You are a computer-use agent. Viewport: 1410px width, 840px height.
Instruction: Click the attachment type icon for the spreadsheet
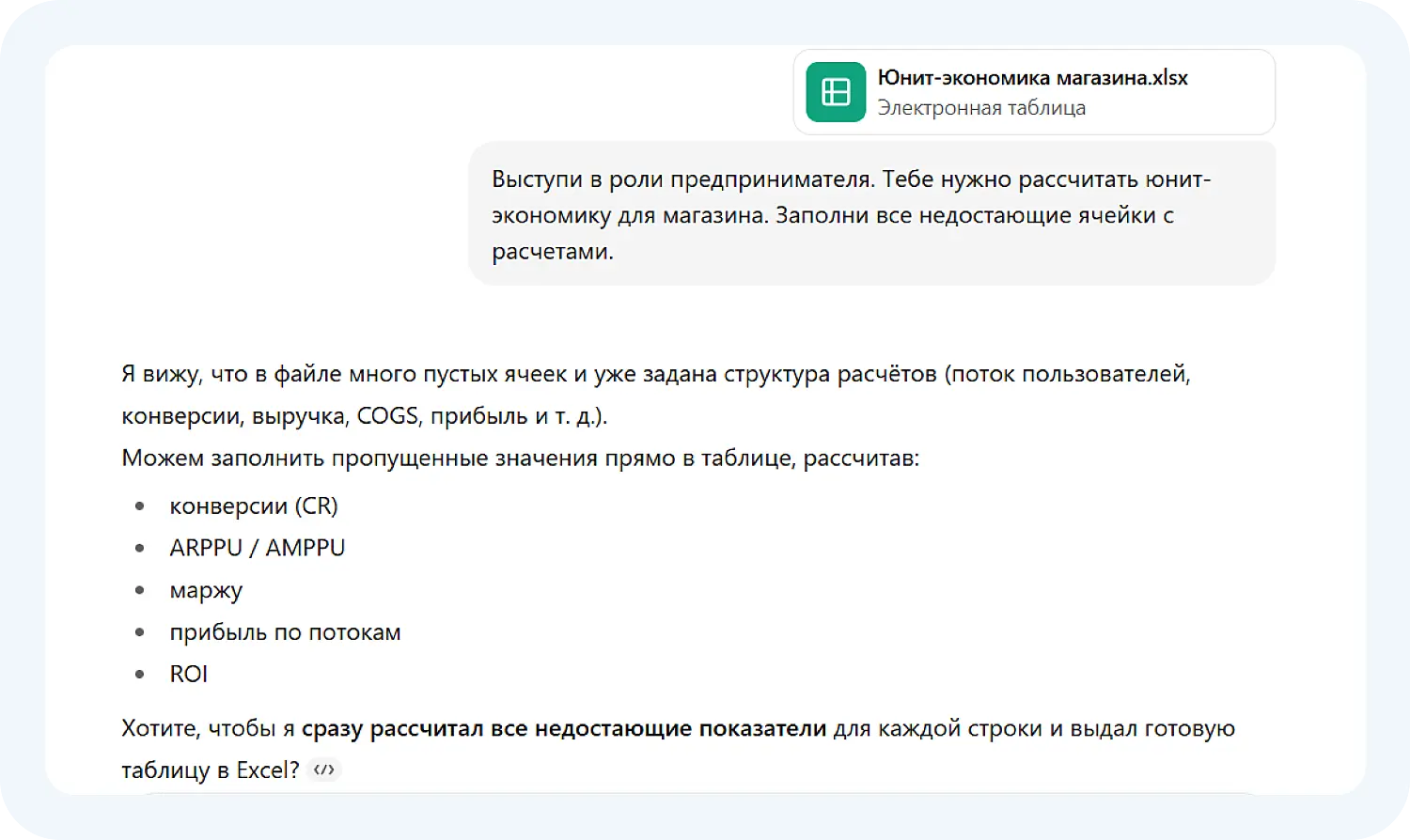click(x=836, y=91)
